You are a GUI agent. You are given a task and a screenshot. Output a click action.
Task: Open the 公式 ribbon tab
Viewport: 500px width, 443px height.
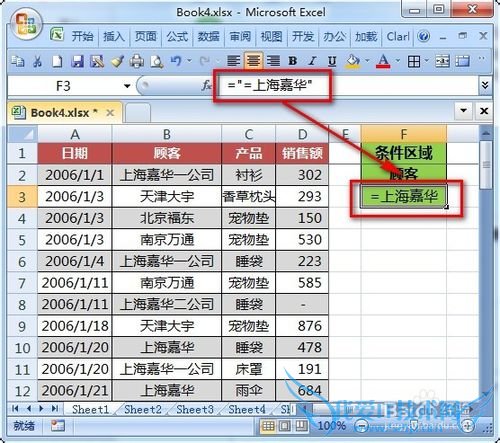[x=177, y=36]
